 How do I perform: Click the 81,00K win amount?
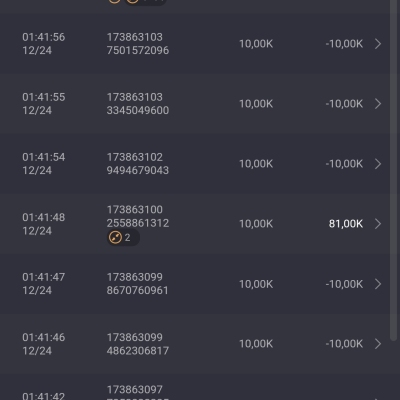pos(346,224)
